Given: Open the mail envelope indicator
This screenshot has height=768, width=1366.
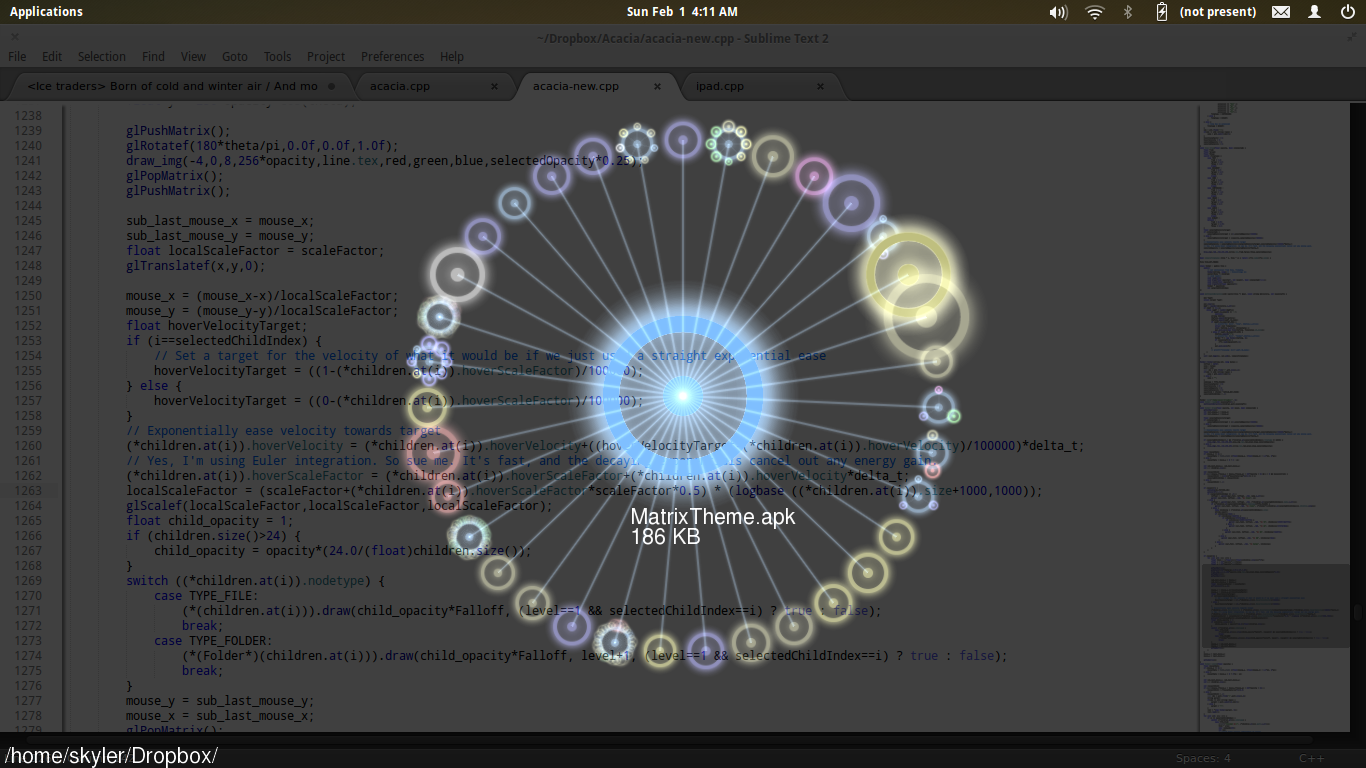Looking at the screenshot, I should (1281, 12).
